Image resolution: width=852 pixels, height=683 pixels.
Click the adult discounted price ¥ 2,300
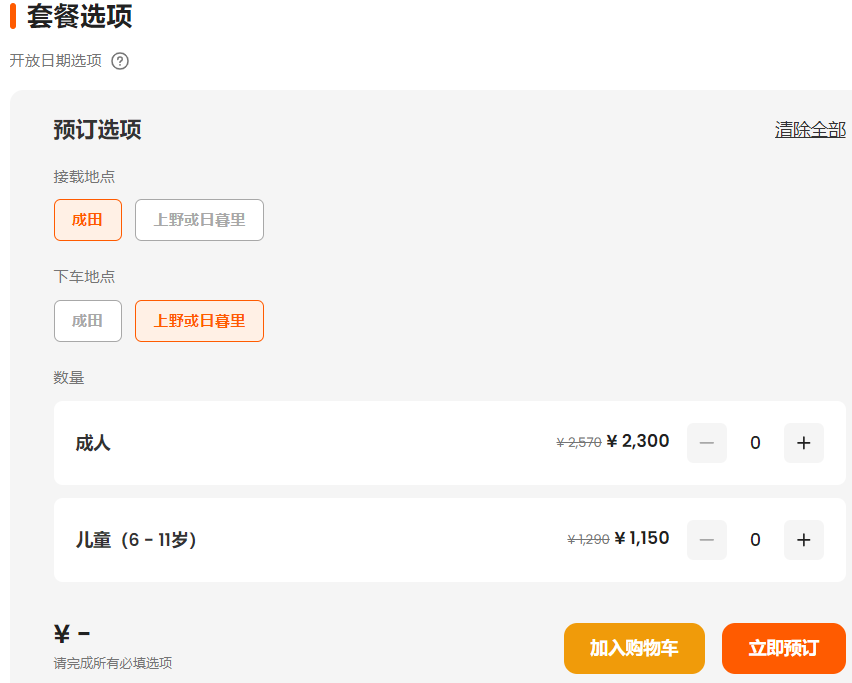638,441
